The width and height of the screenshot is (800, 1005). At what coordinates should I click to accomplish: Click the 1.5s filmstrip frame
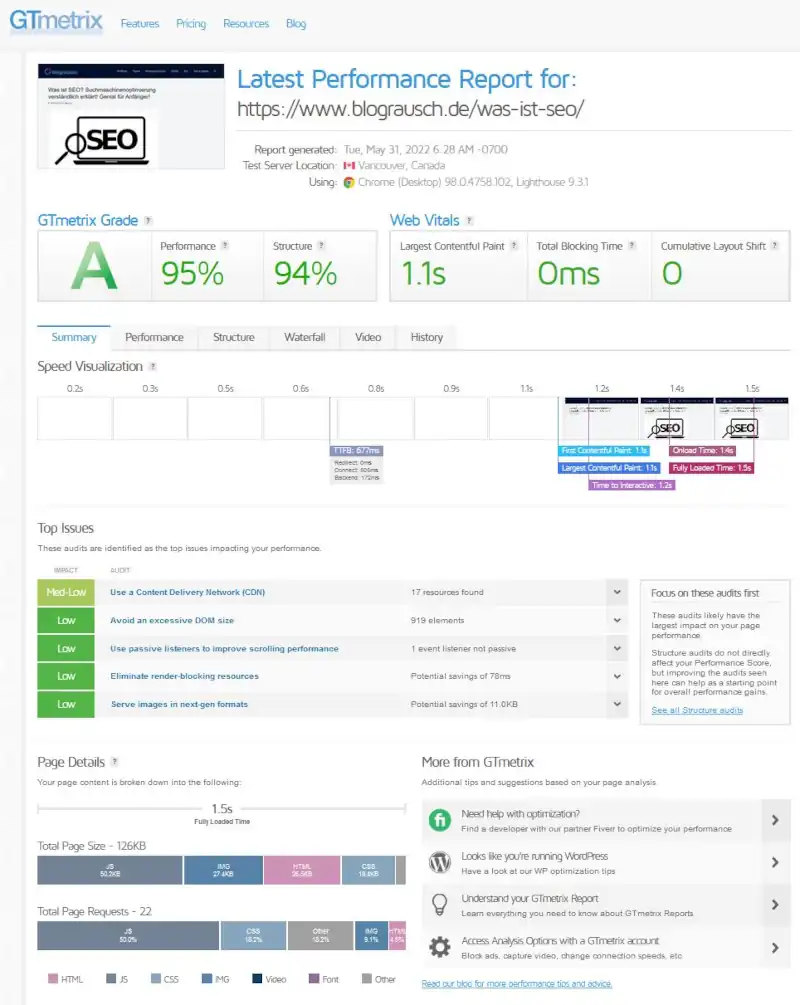click(752, 419)
